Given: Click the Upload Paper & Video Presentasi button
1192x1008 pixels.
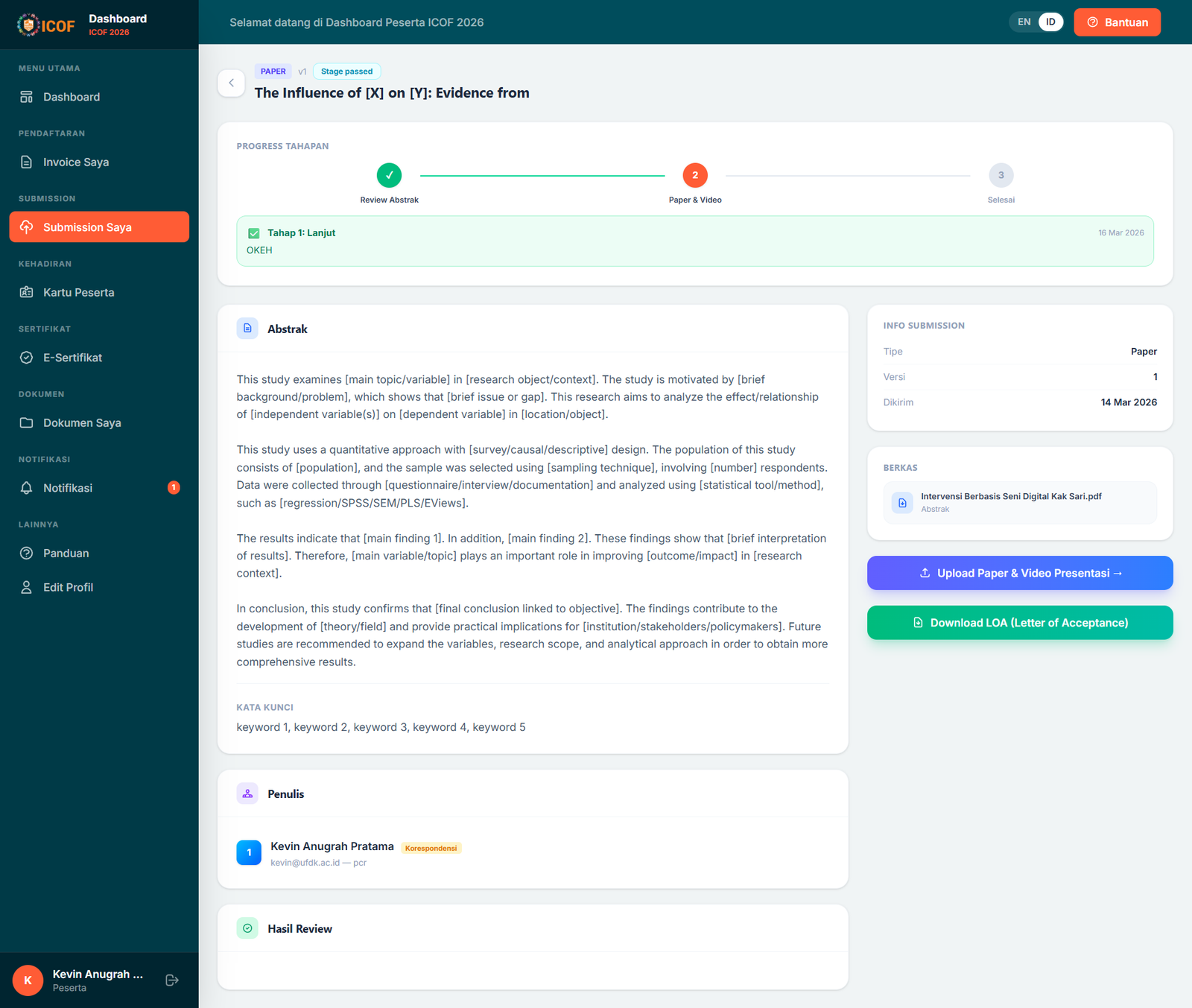Looking at the screenshot, I should pos(1019,573).
